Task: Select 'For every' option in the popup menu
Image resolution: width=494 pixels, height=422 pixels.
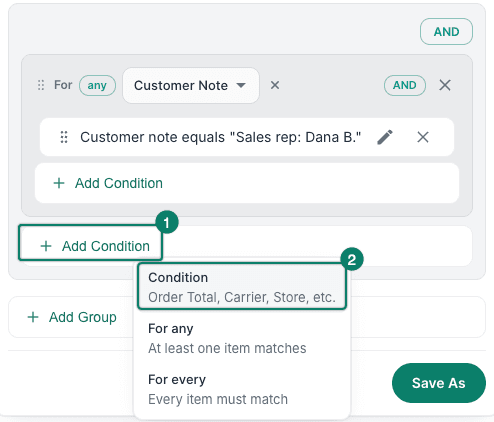Action: [242, 389]
